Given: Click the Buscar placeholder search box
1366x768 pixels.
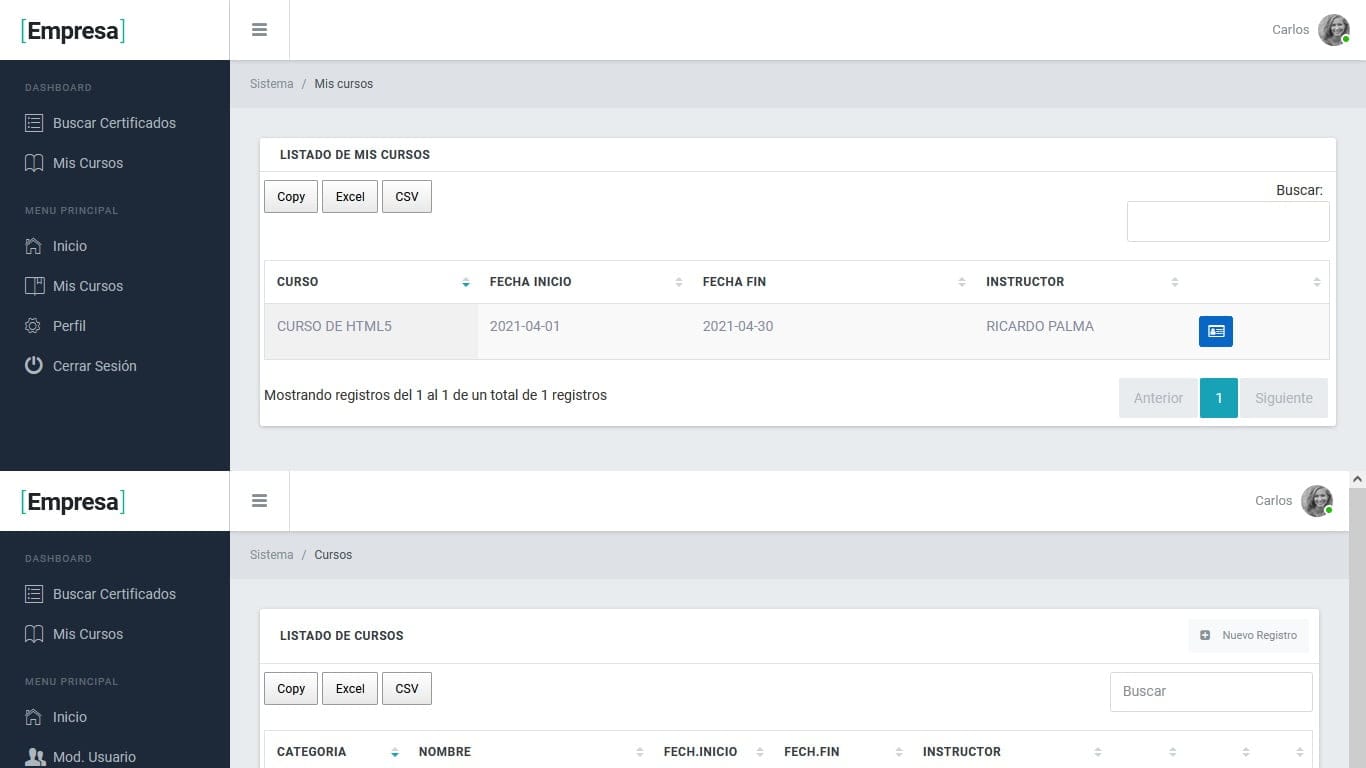Looking at the screenshot, I should [1210, 691].
